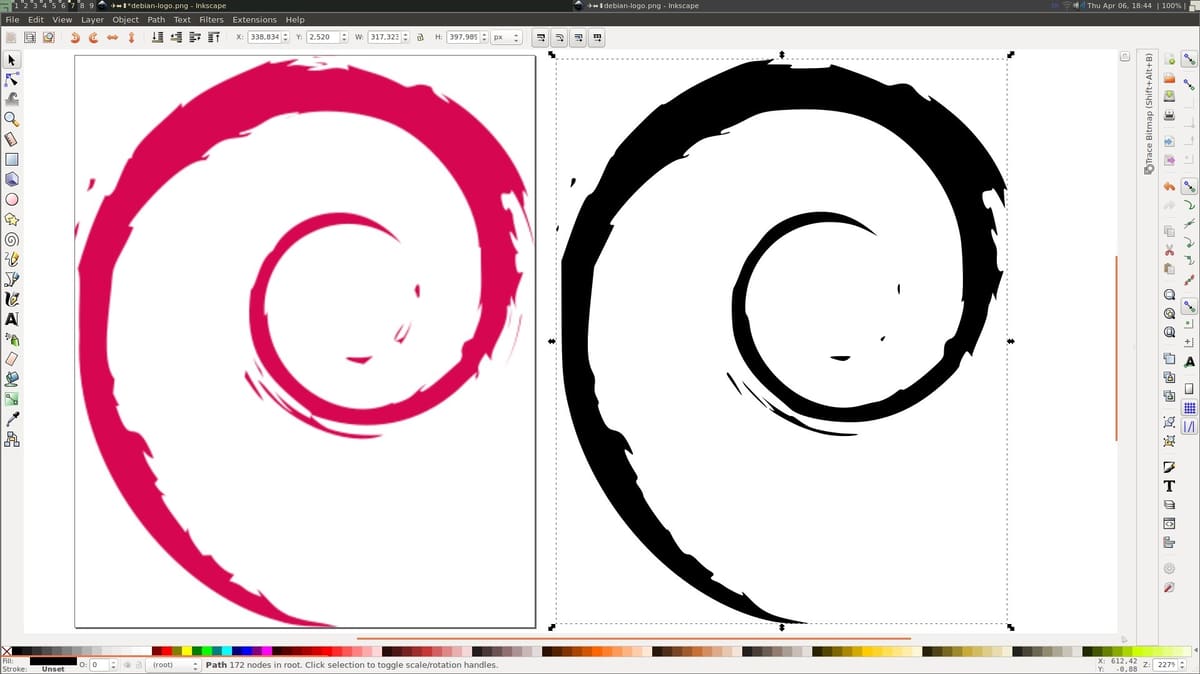Select the Selector arrow tool
Screen dimensions: 1200x674
[12, 61]
